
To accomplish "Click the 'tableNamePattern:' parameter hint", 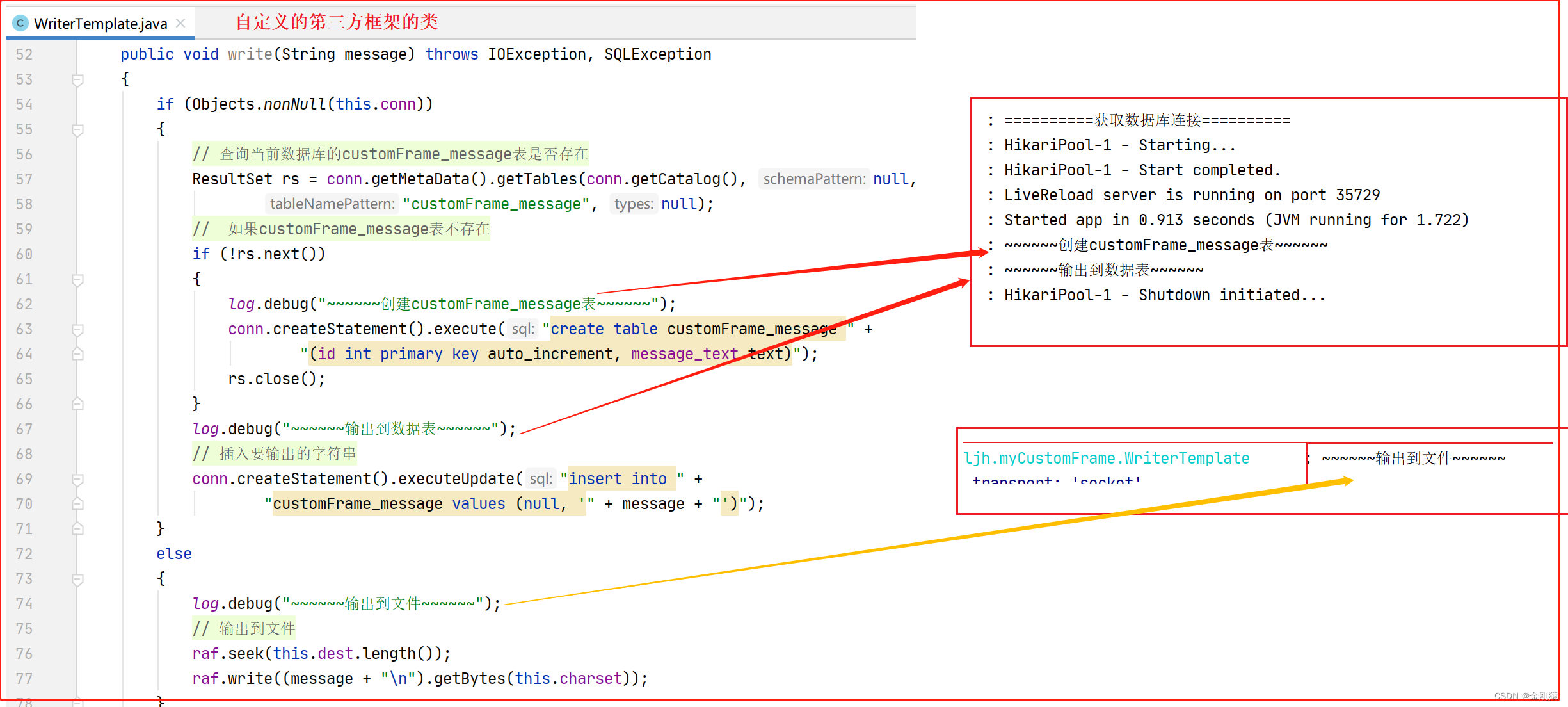I will (x=332, y=204).
